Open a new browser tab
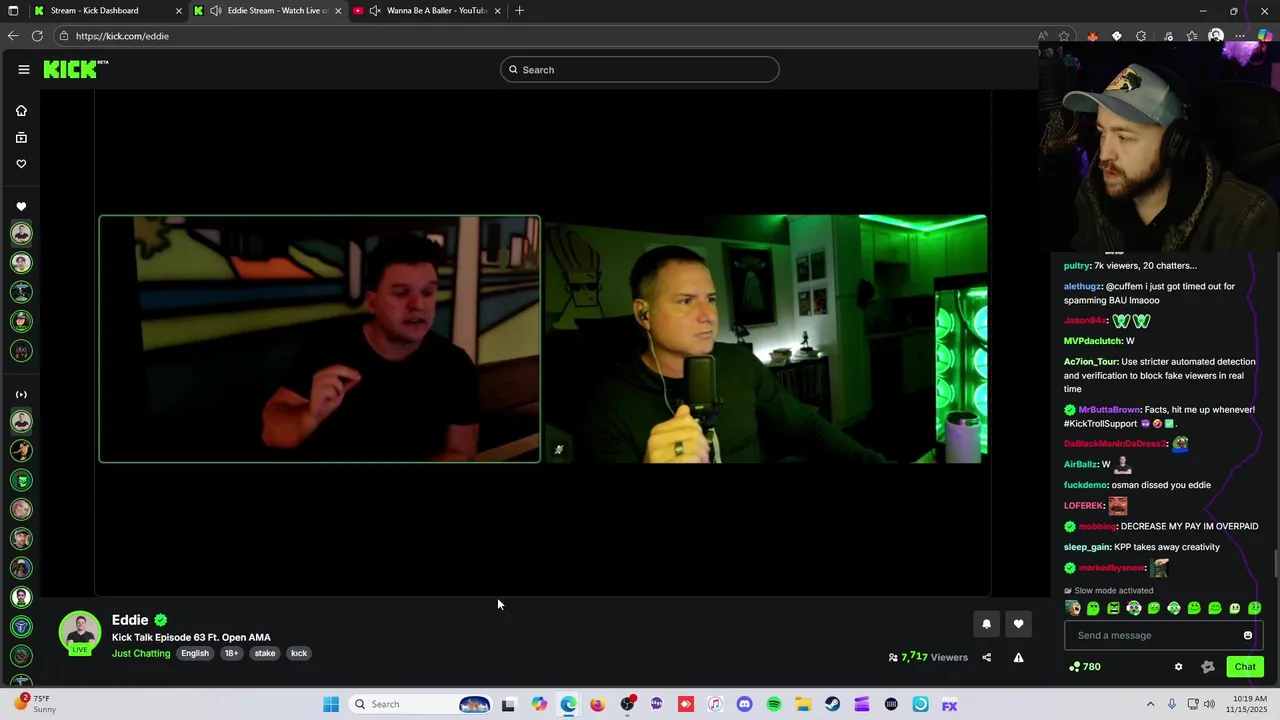This screenshot has height=720, width=1280. click(x=519, y=11)
